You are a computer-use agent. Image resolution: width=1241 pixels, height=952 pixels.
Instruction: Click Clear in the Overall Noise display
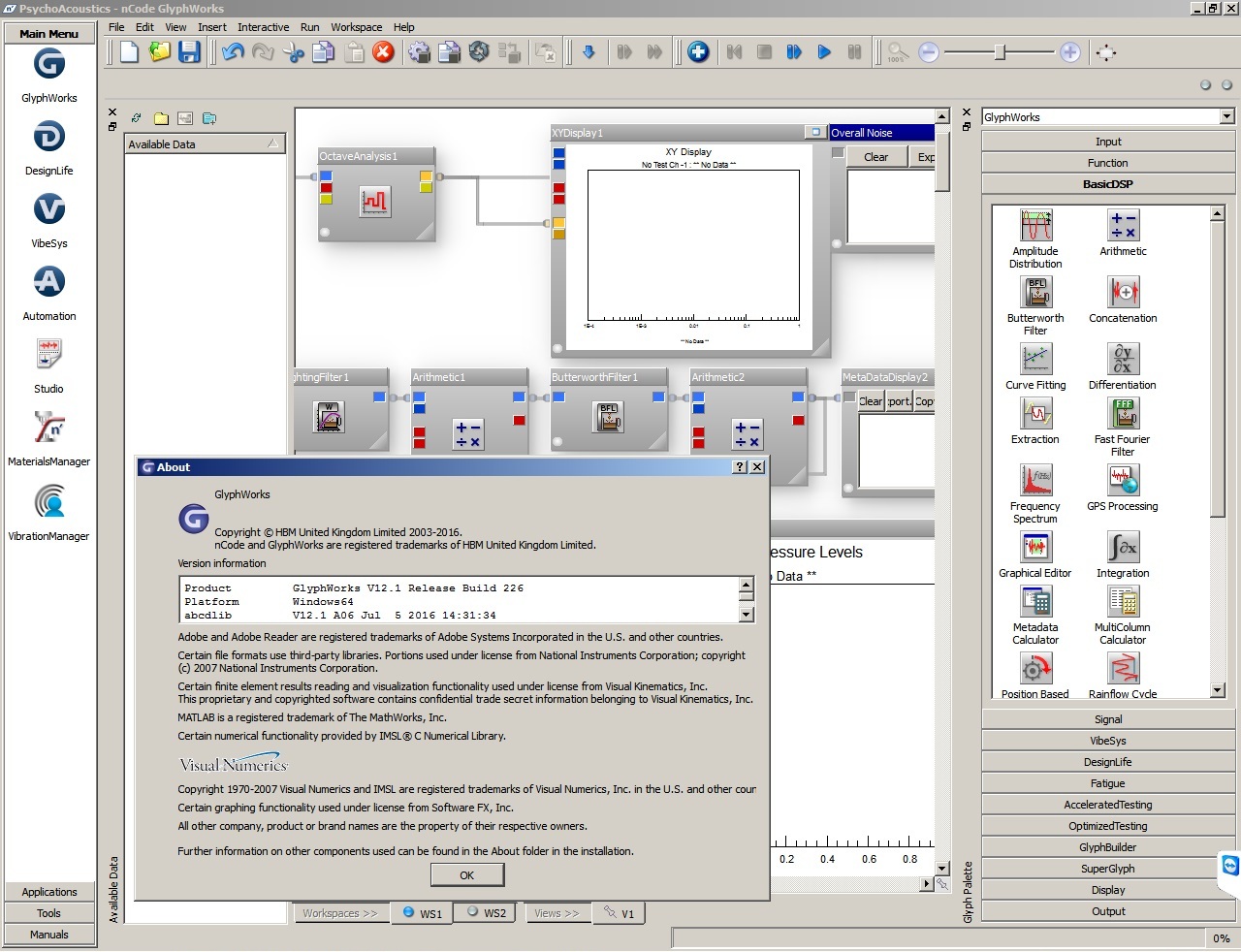pos(876,157)
